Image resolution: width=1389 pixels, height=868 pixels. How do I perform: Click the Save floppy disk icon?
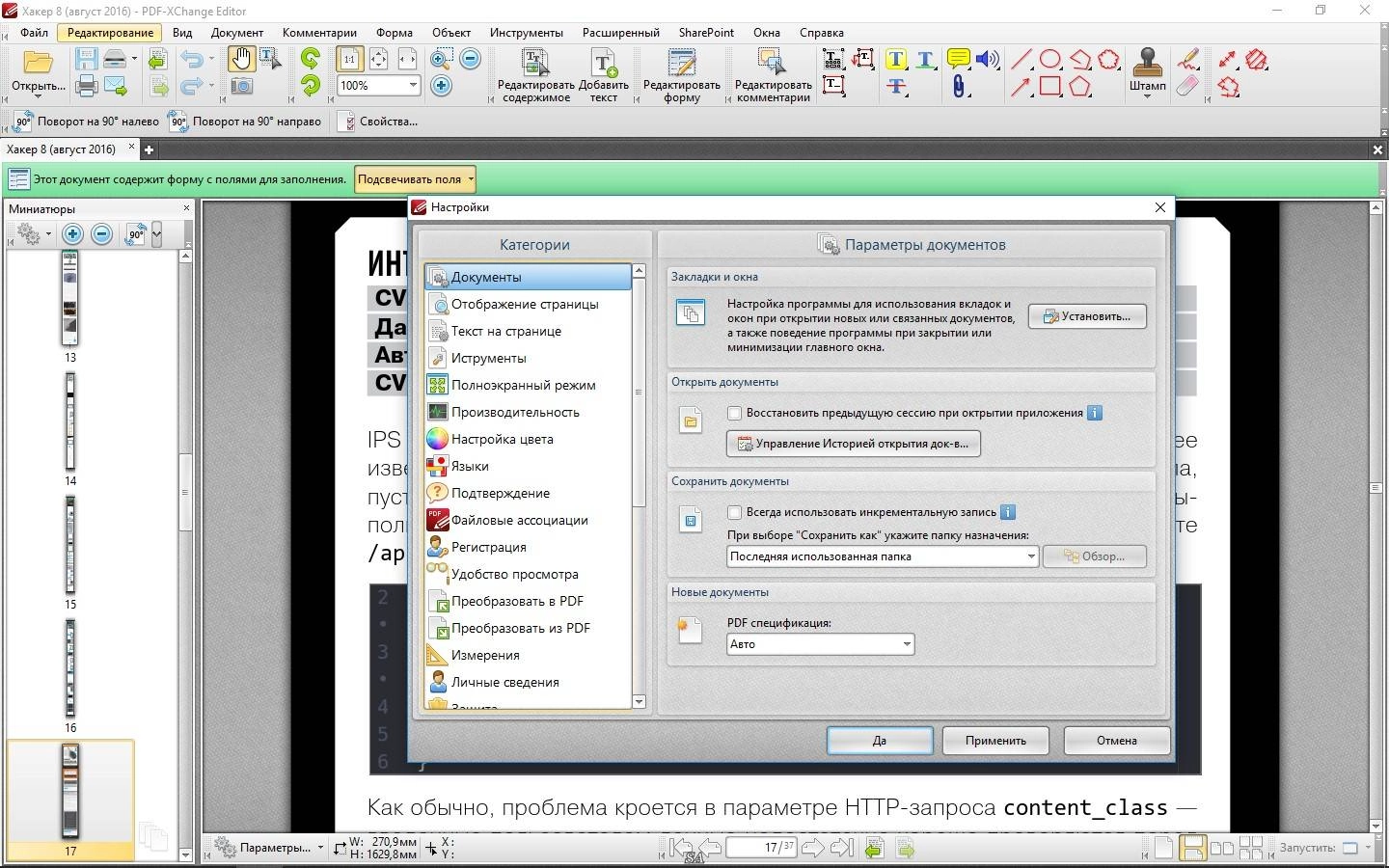[x=87, y=60]
